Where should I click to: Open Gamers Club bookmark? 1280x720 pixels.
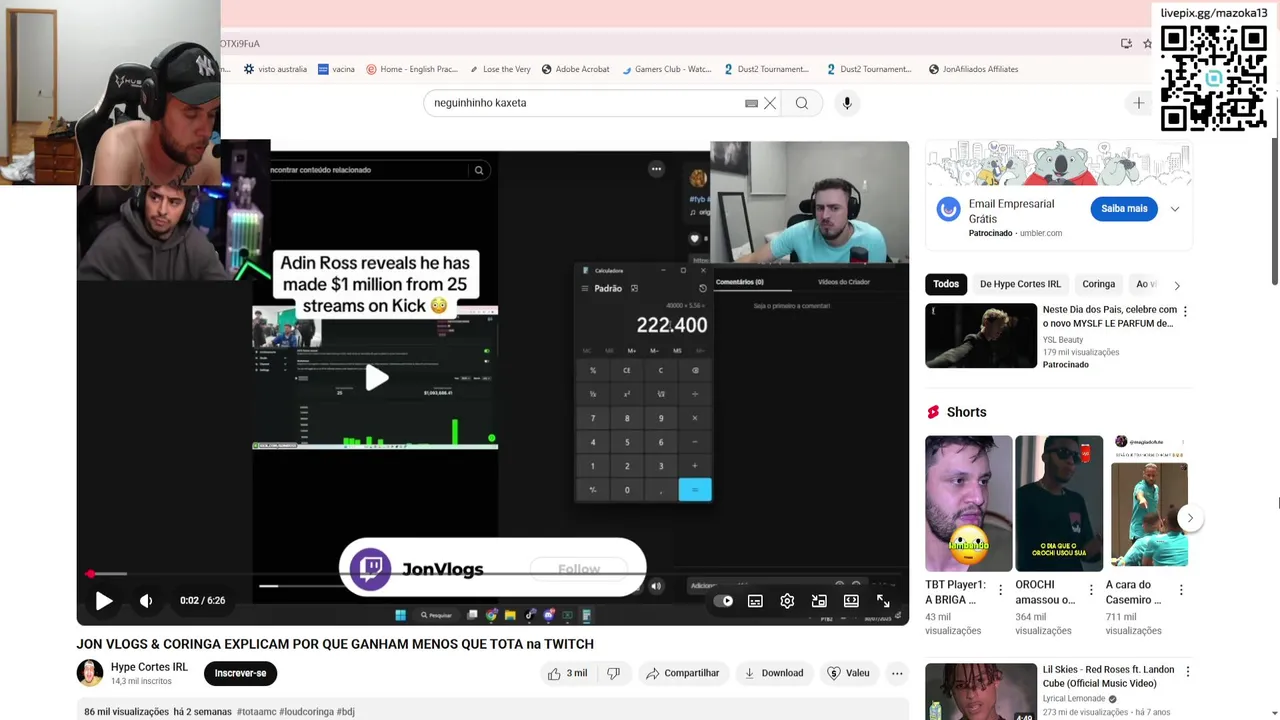click(666, 69)
